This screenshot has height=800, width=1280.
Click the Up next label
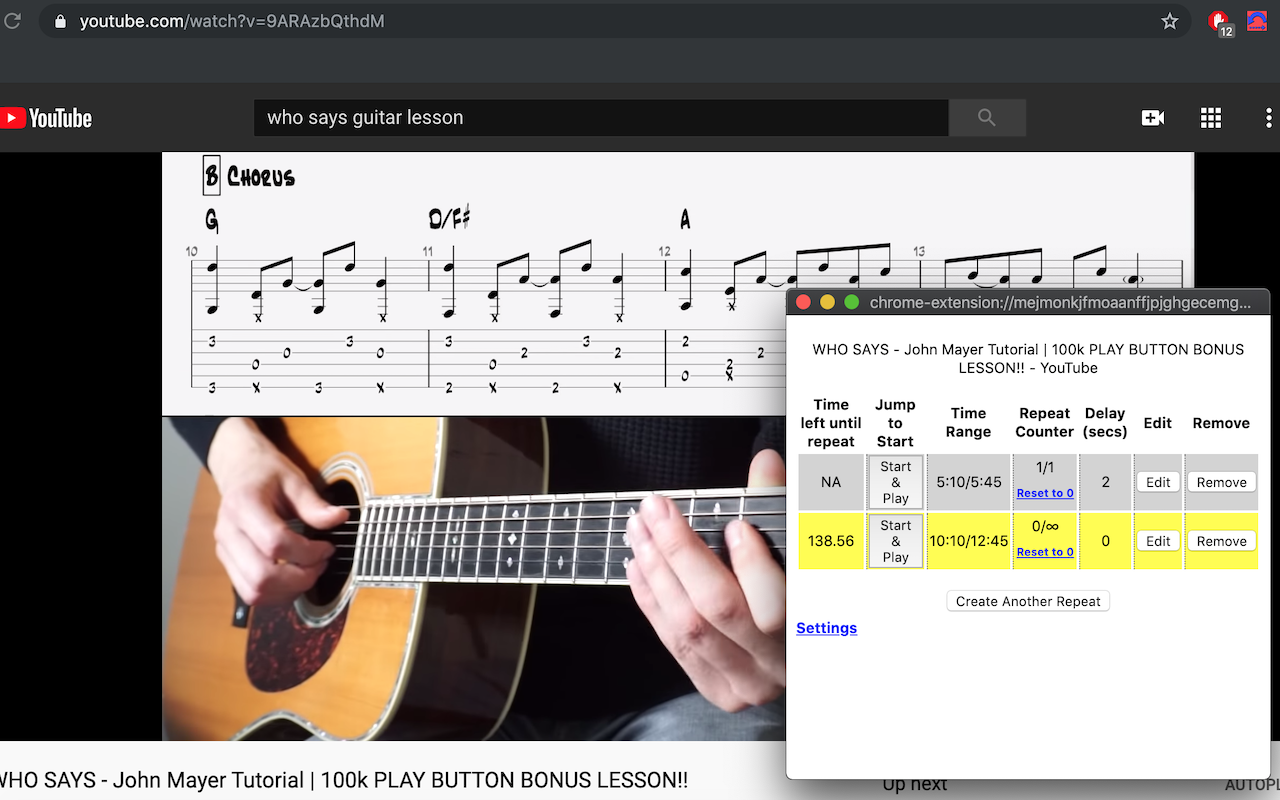(915, 784)
